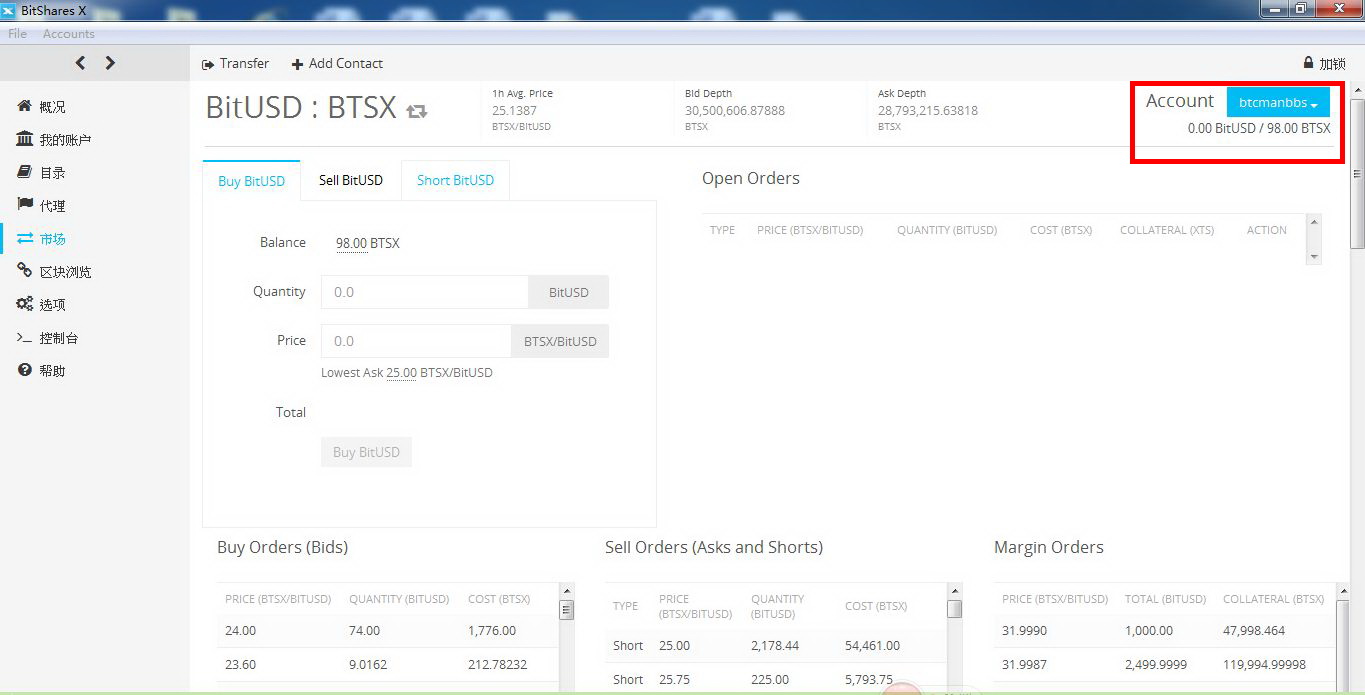
Task: Click the 1h Avg. Price value 25.1387
Action: (x=514, y=111)
